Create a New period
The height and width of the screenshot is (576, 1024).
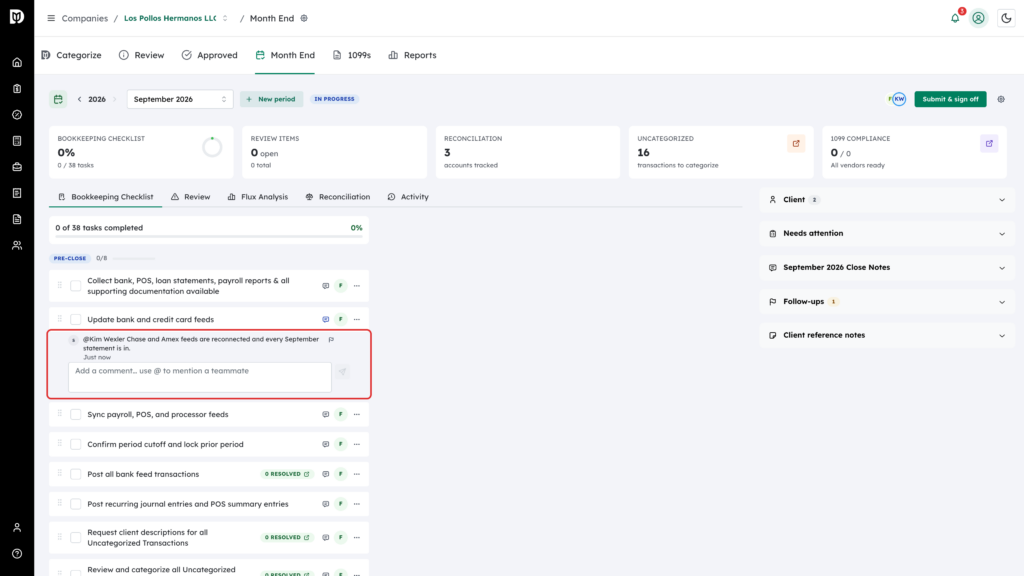click(x=271, y=99)
